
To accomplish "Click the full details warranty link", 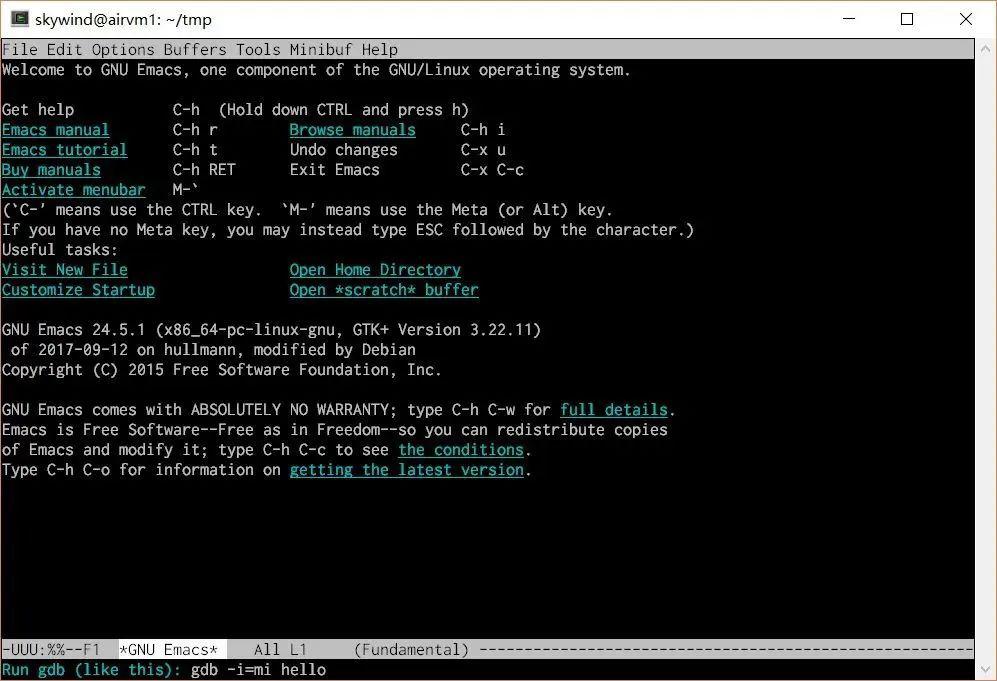I will [614, 410].
